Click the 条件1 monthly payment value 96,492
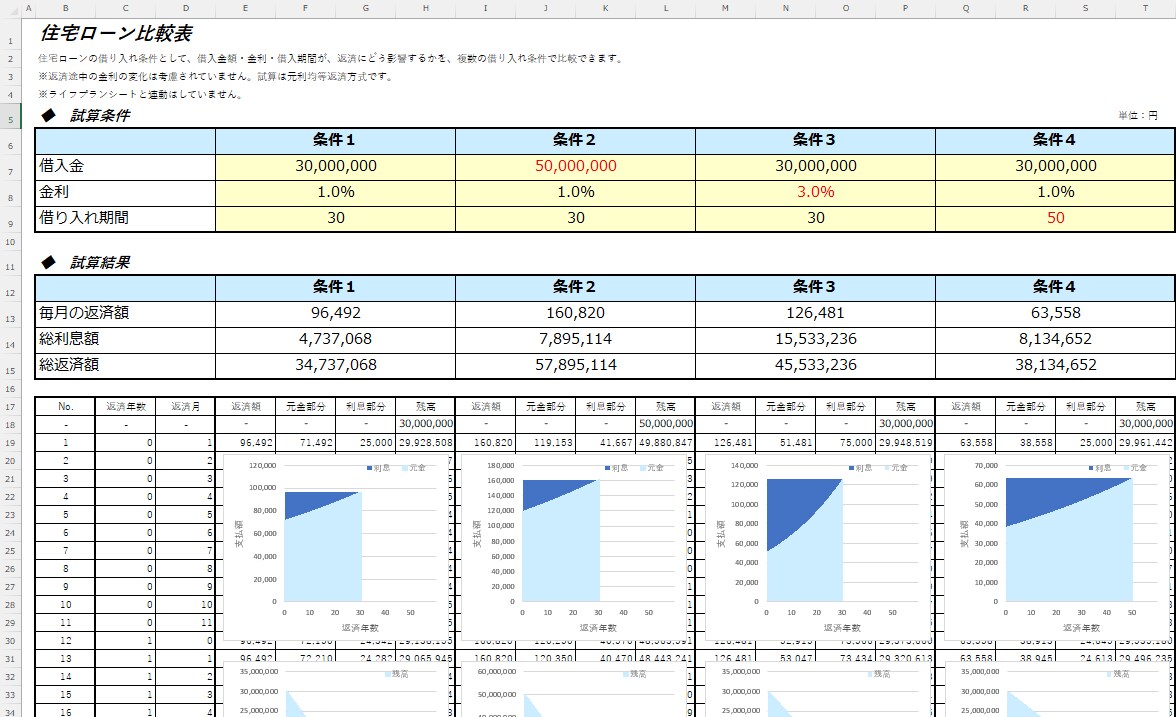 (x=335, y=314)
